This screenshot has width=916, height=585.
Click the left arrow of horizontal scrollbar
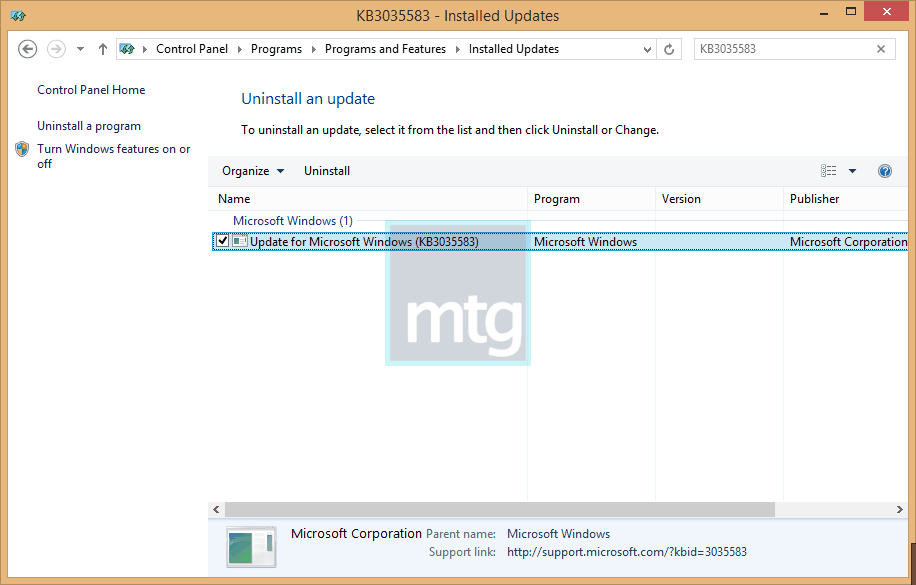point(216,510)
